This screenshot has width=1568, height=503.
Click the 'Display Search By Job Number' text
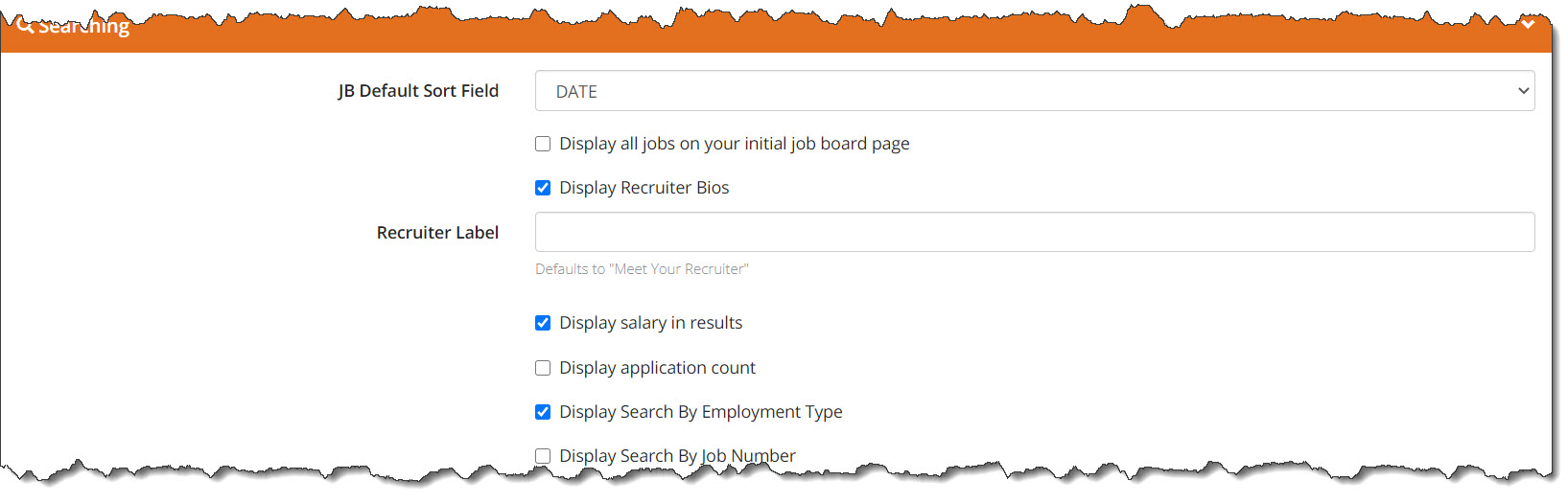tap(677, 456)
